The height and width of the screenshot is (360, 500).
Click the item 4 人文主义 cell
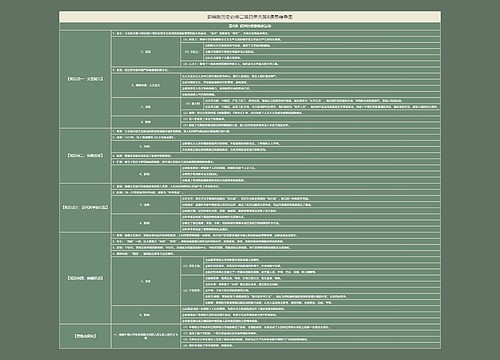tap(146, 85)
